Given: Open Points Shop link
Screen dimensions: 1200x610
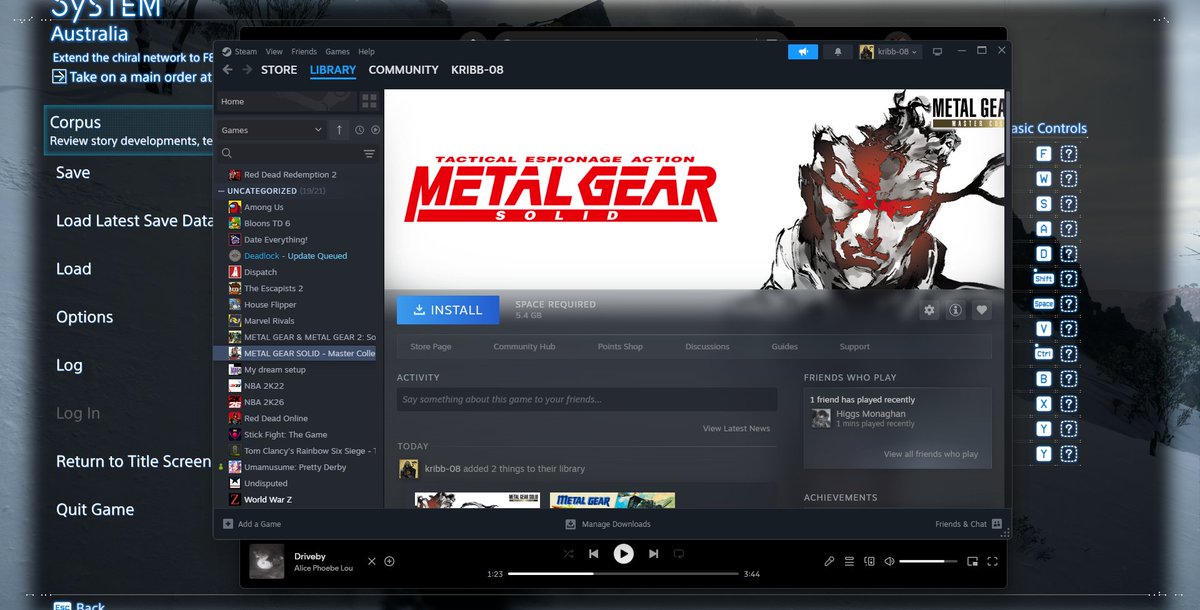Looking at the screenshot, I should pyautogui.click(x=620, y=347).
